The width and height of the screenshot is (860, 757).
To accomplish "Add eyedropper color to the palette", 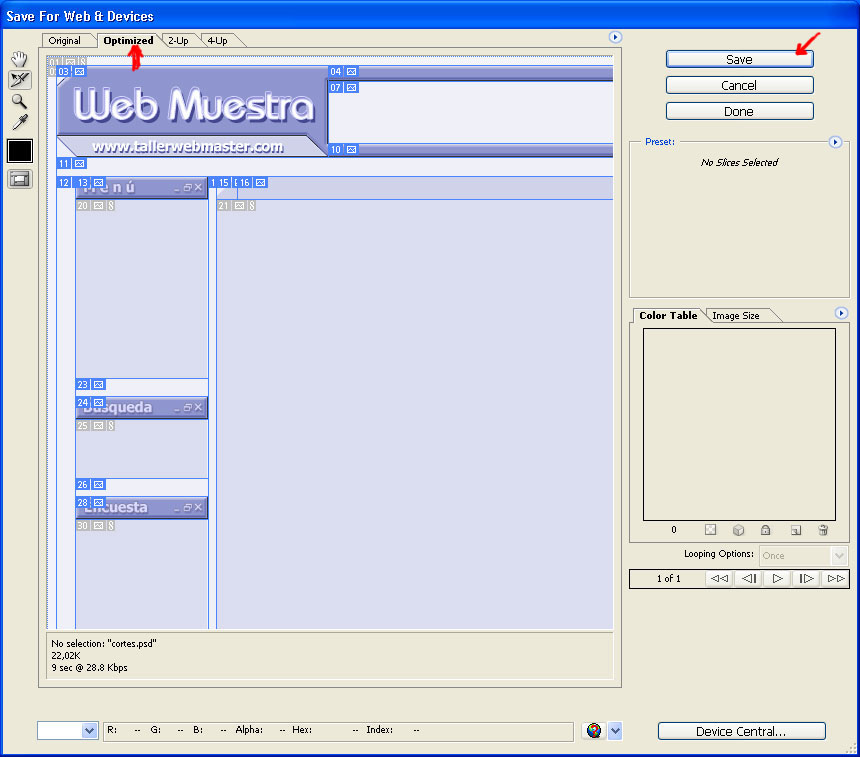I will [x=796, y=530].
